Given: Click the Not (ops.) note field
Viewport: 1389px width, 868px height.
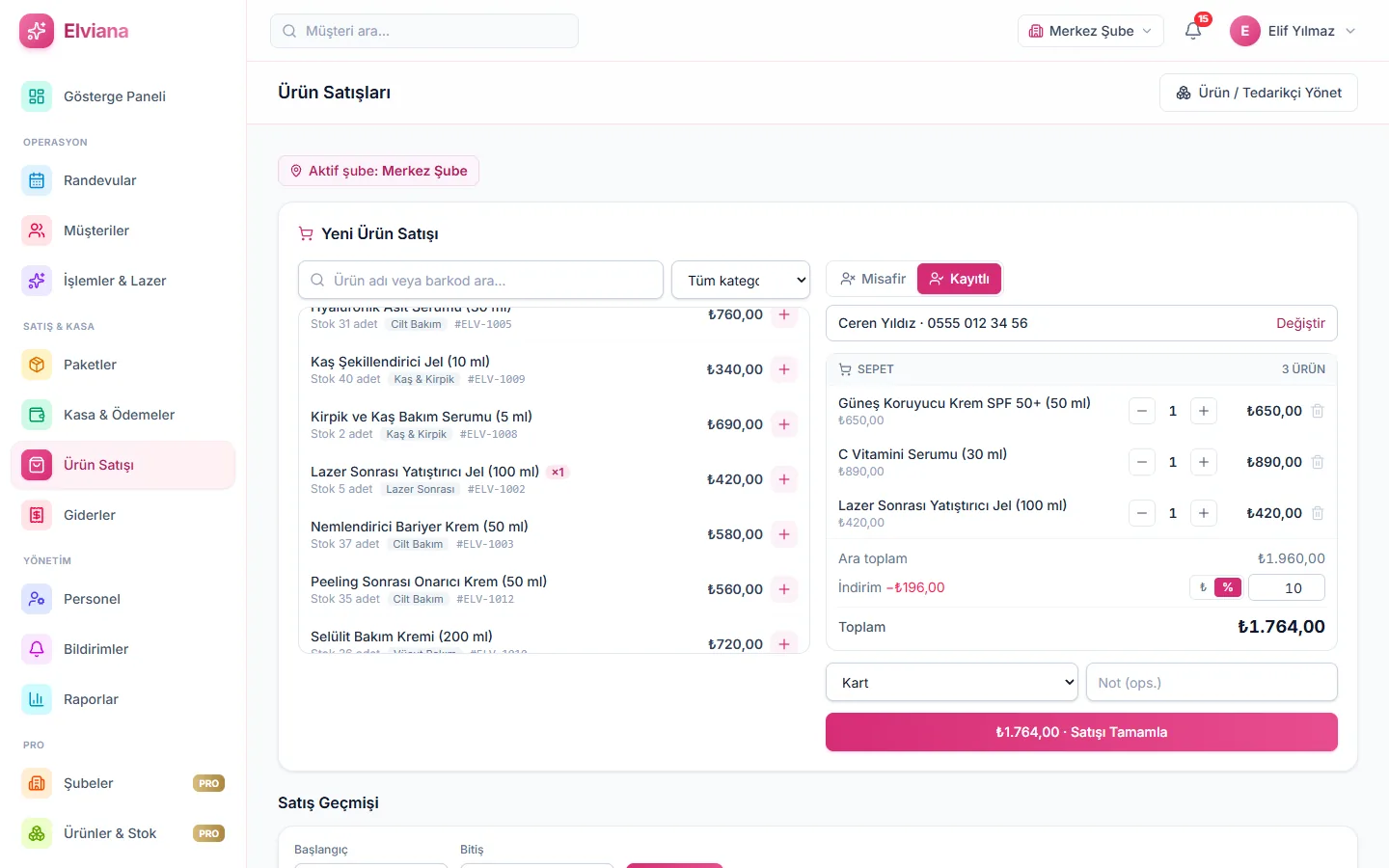Looking at the screenshot, I should click(1212, 682).
